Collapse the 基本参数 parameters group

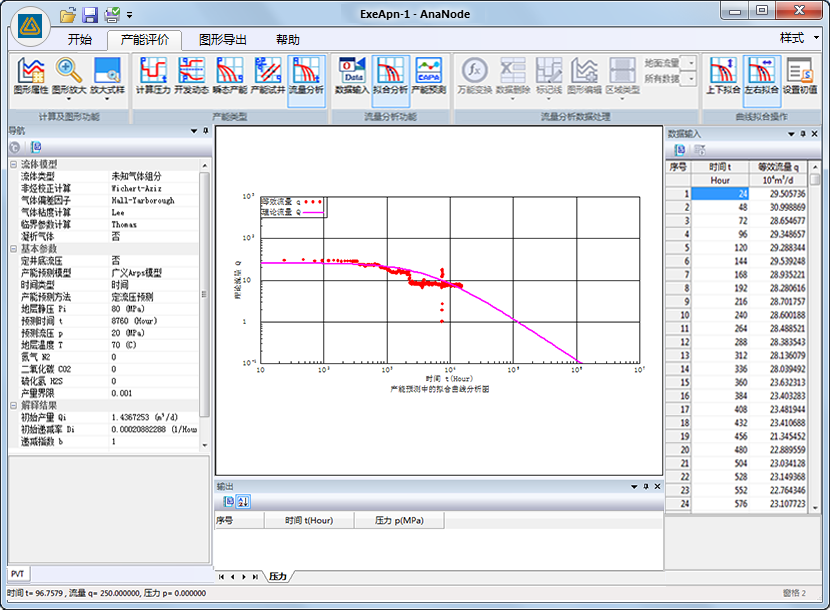point(13,248)
